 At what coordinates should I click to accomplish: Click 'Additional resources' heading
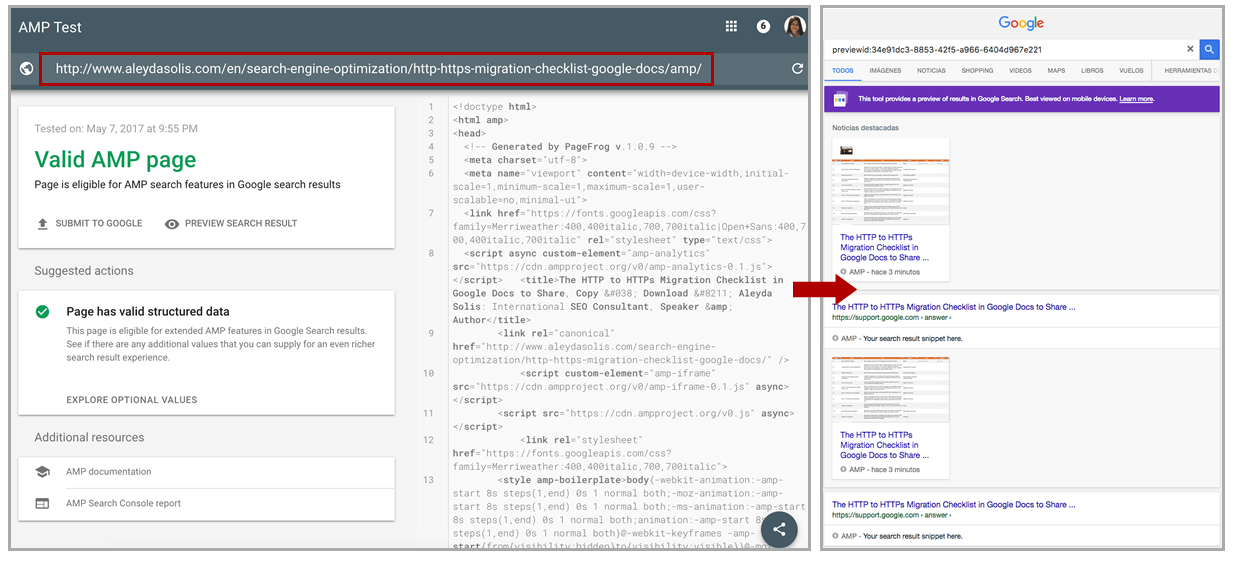click(x=89, y=438)
